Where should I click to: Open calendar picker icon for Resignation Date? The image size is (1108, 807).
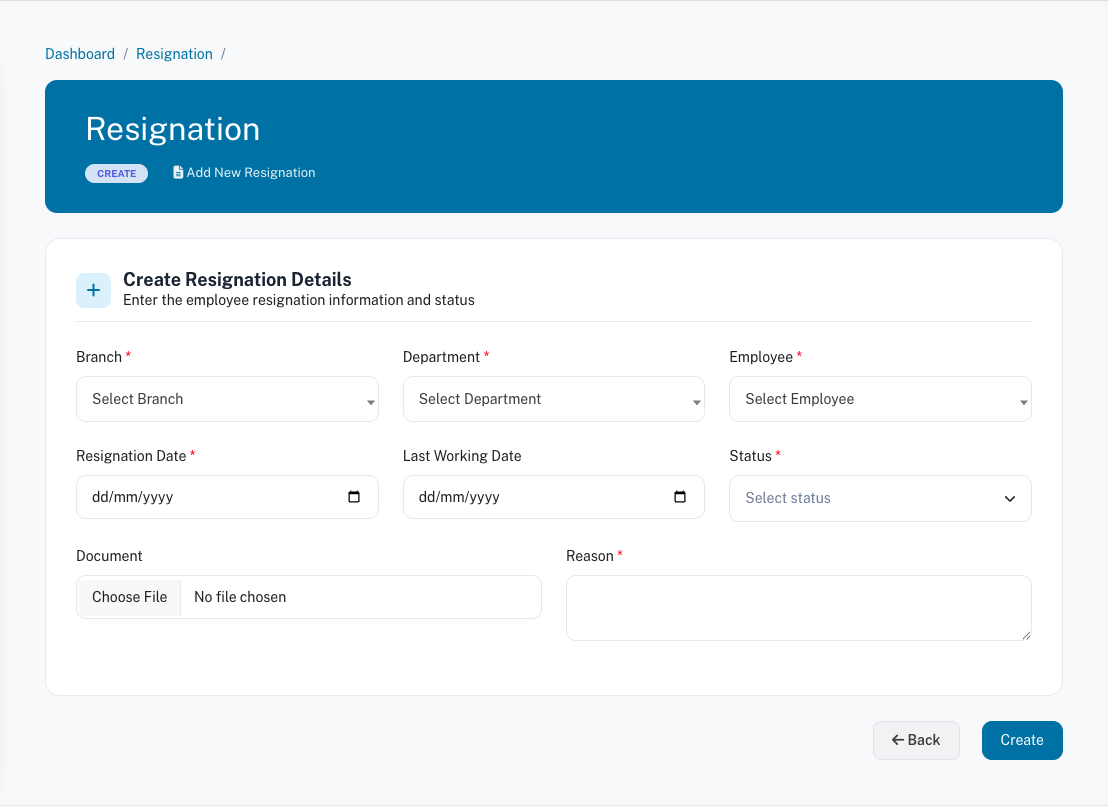tap(354, 497)
